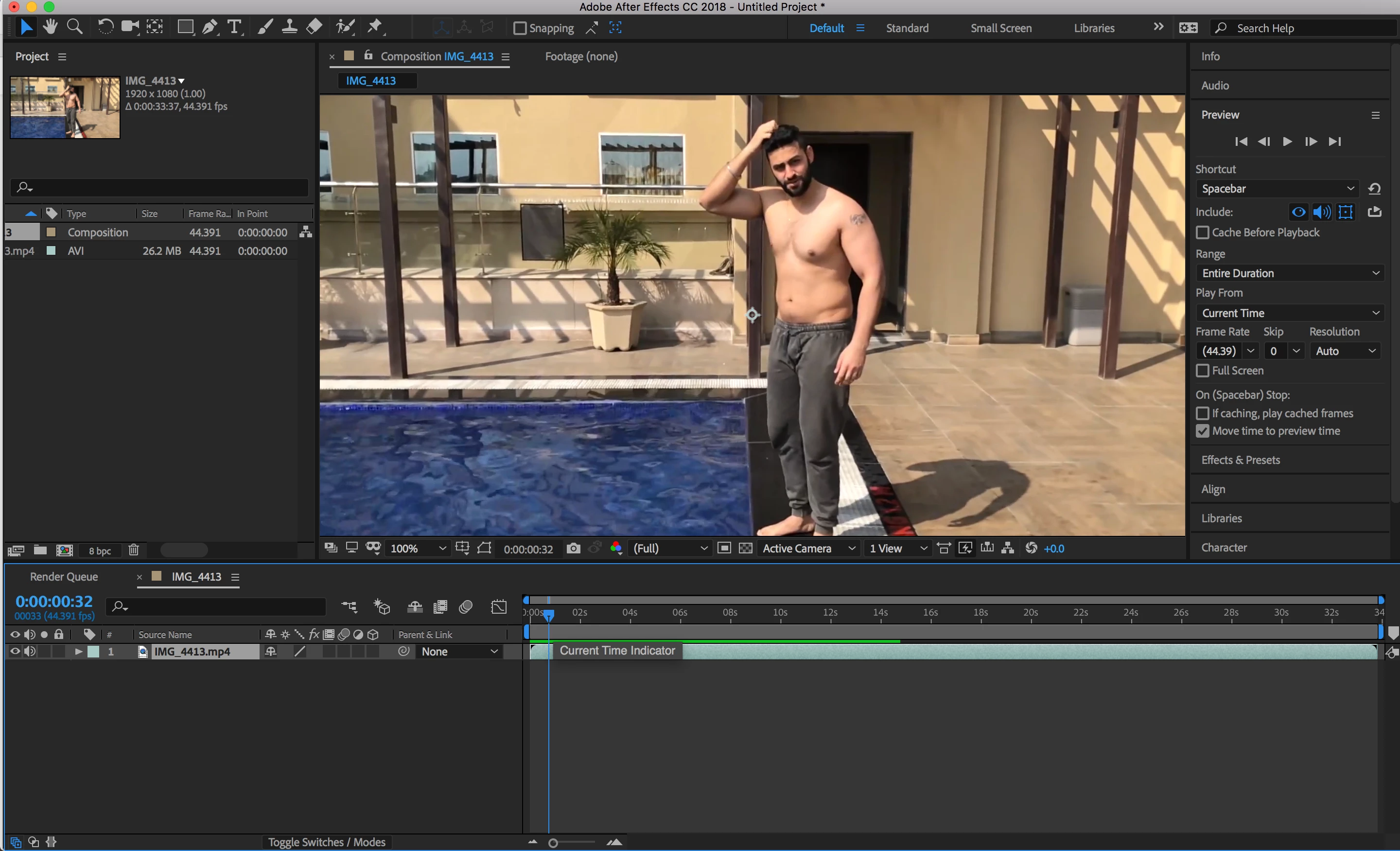
Task: Switch to the Render Queue tab
Action: click(64, 576)
